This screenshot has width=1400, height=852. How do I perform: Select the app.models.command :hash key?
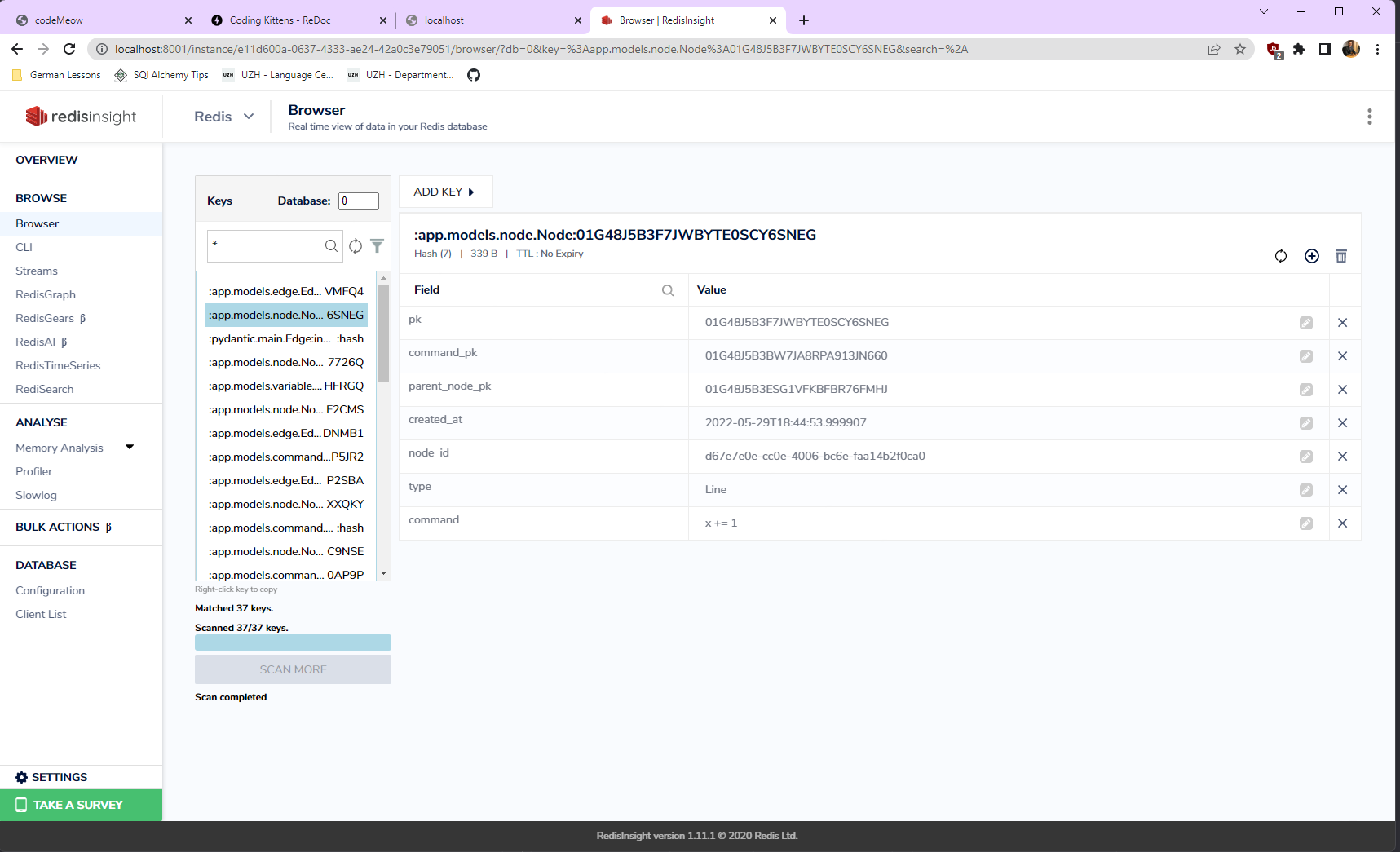click(x=286, y=528)
